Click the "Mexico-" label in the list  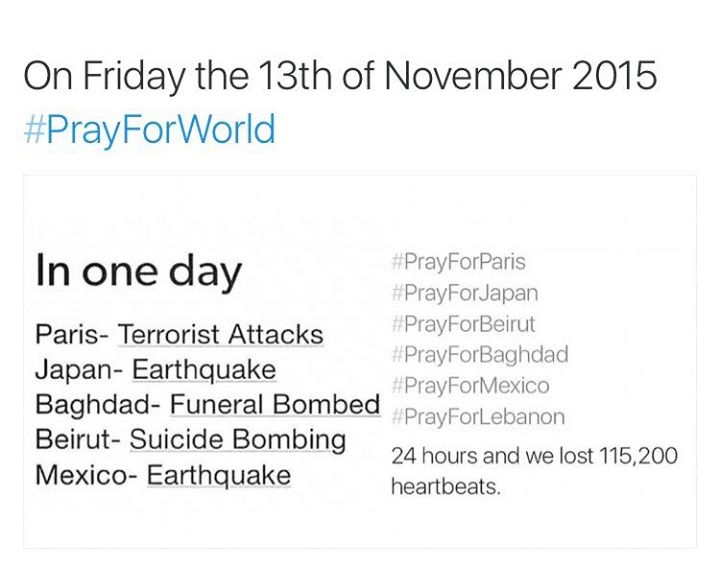click(x=86, y=475)
